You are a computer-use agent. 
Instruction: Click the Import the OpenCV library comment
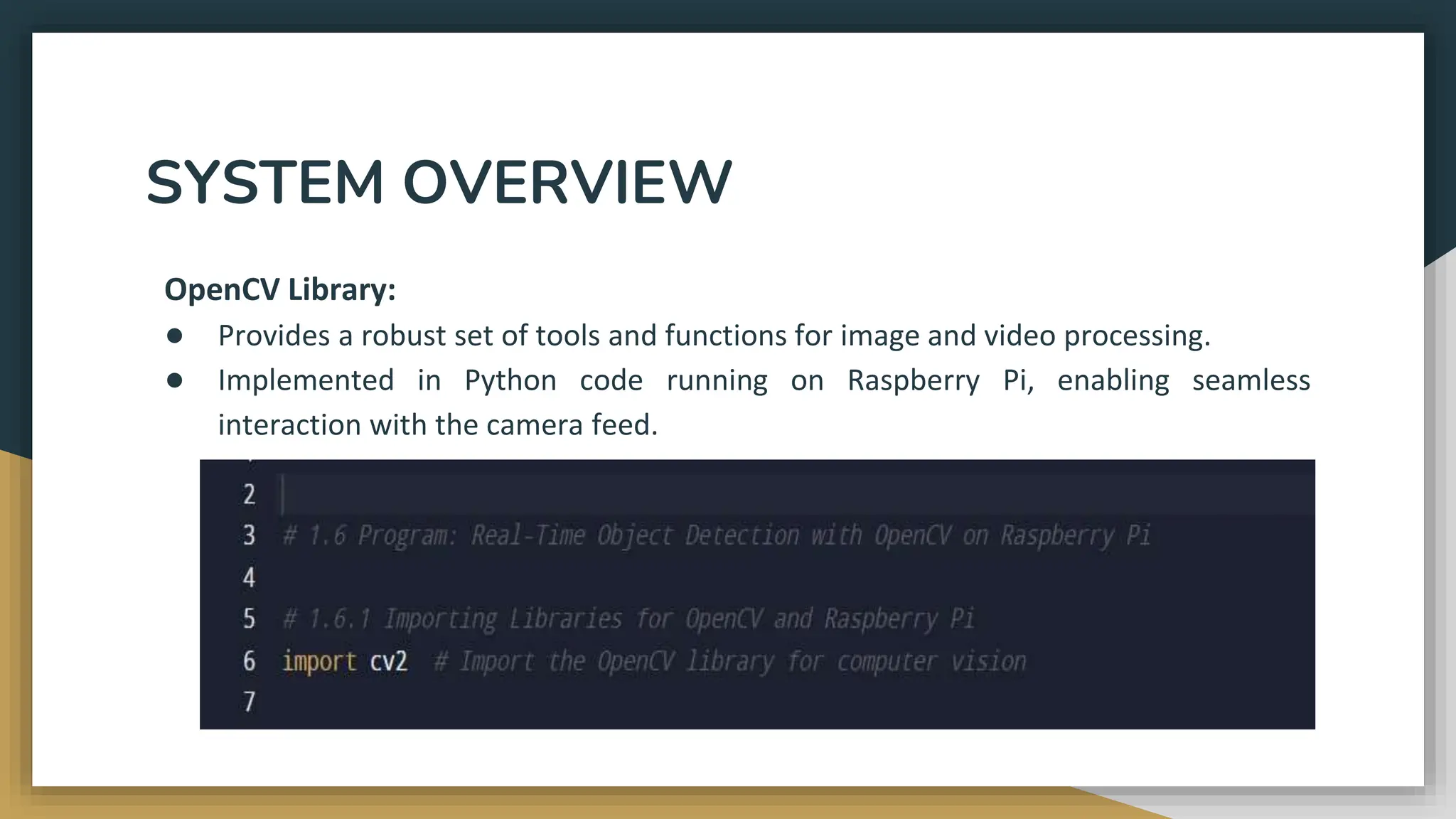pyautogui.click(x=729, y=662)
